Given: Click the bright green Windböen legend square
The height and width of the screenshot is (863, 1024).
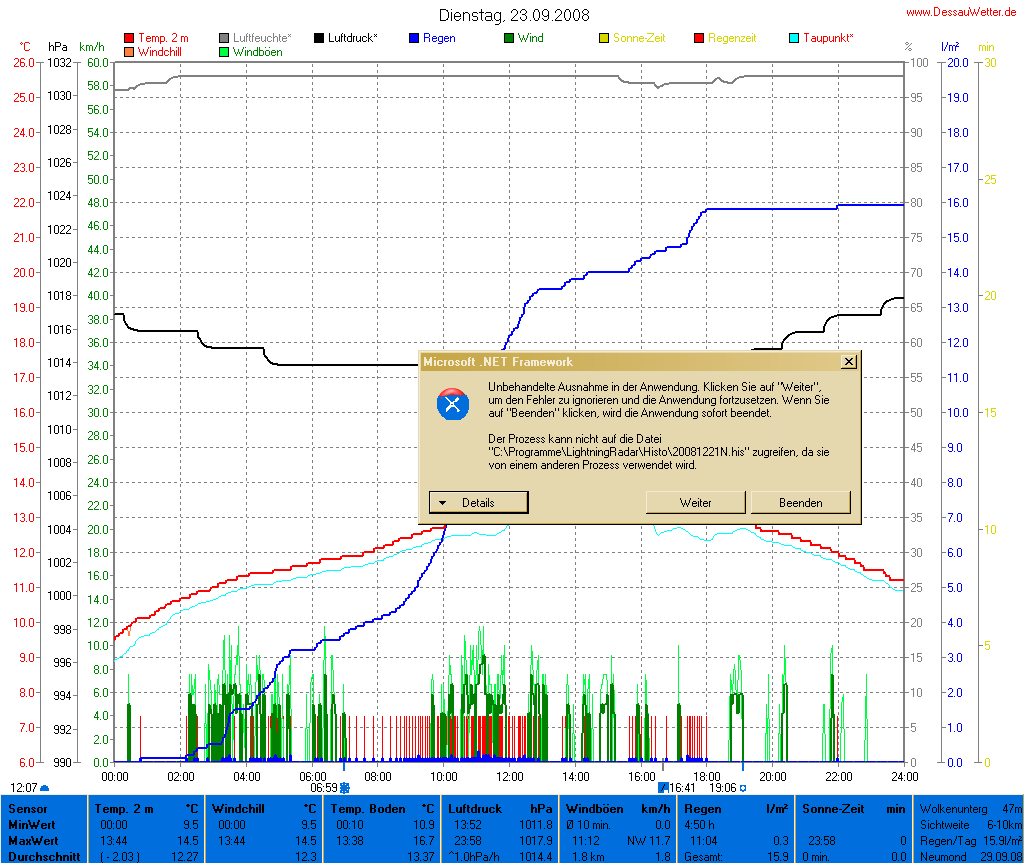Looking at the screenshot, I should pos(225,51).
